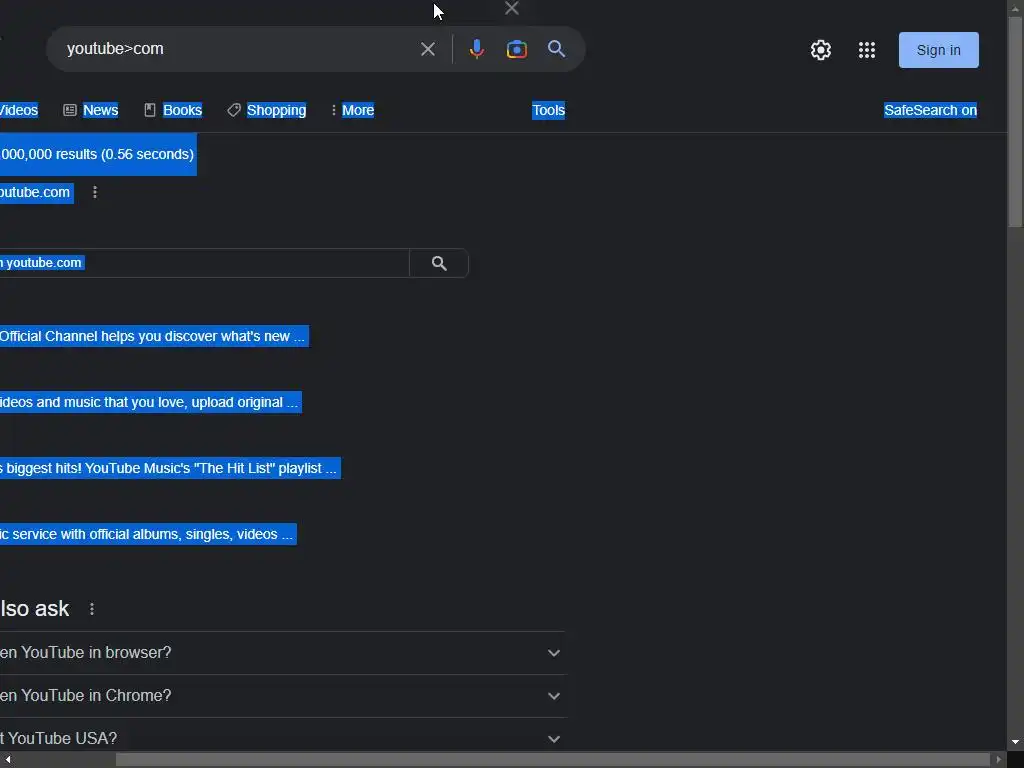The width and height of the screenshot is (1024, 768).
Task: Close the overlay with the top X
Action: click(x=512, y=8)
